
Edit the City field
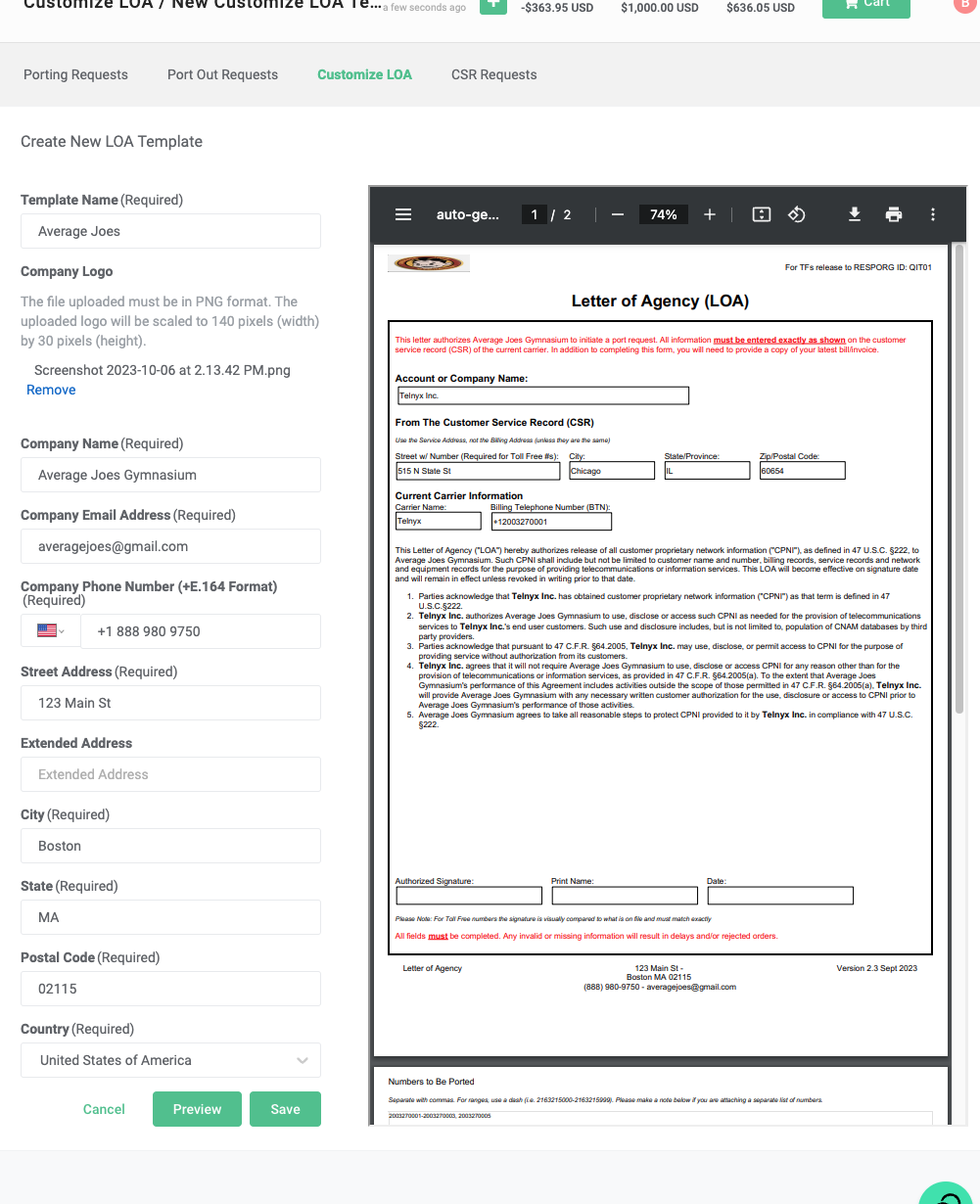tap(170, 846)
